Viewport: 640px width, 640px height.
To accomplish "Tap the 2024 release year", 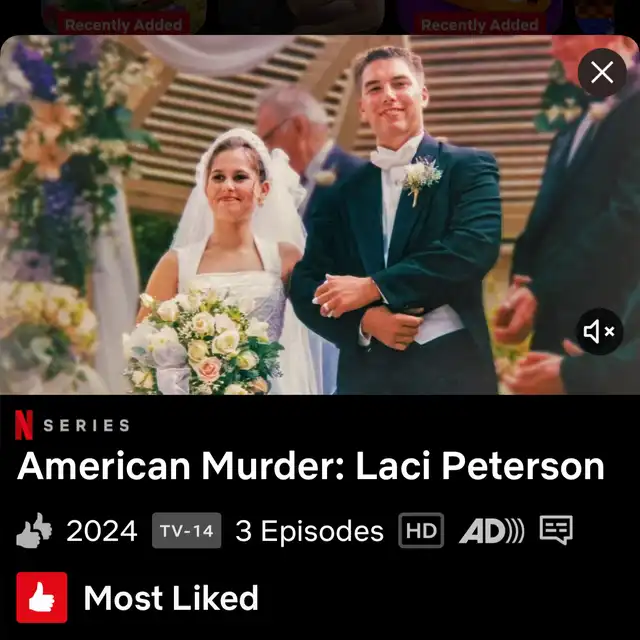I will click(102, 531).
